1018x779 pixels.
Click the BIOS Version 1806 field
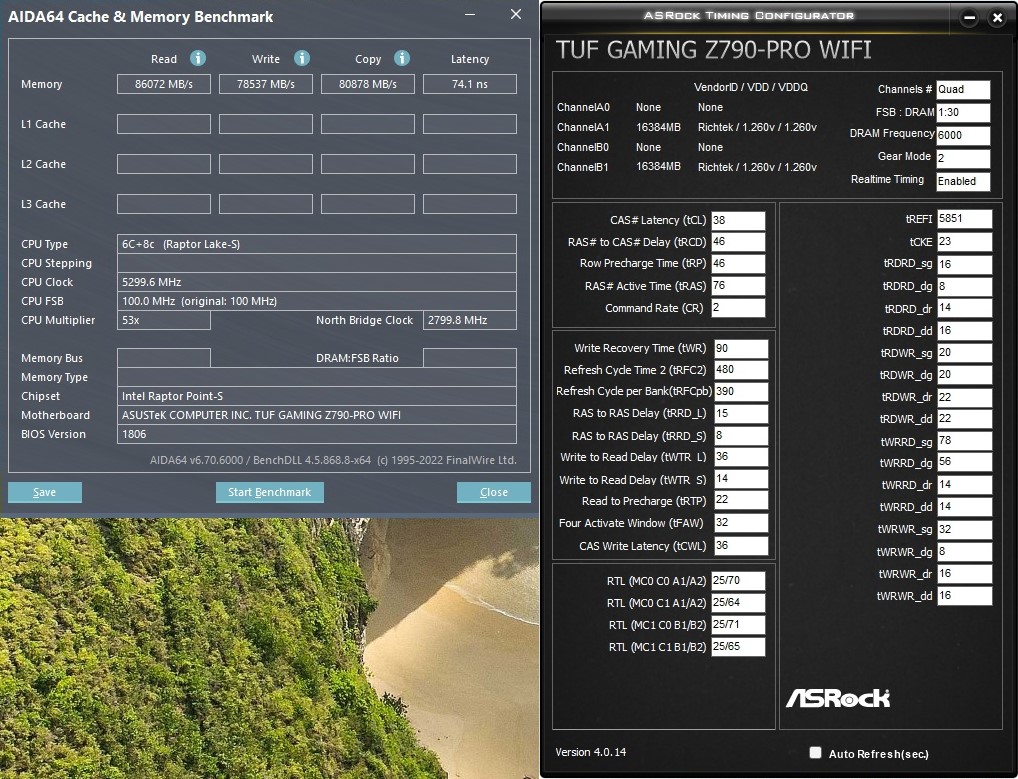point(317,434)
